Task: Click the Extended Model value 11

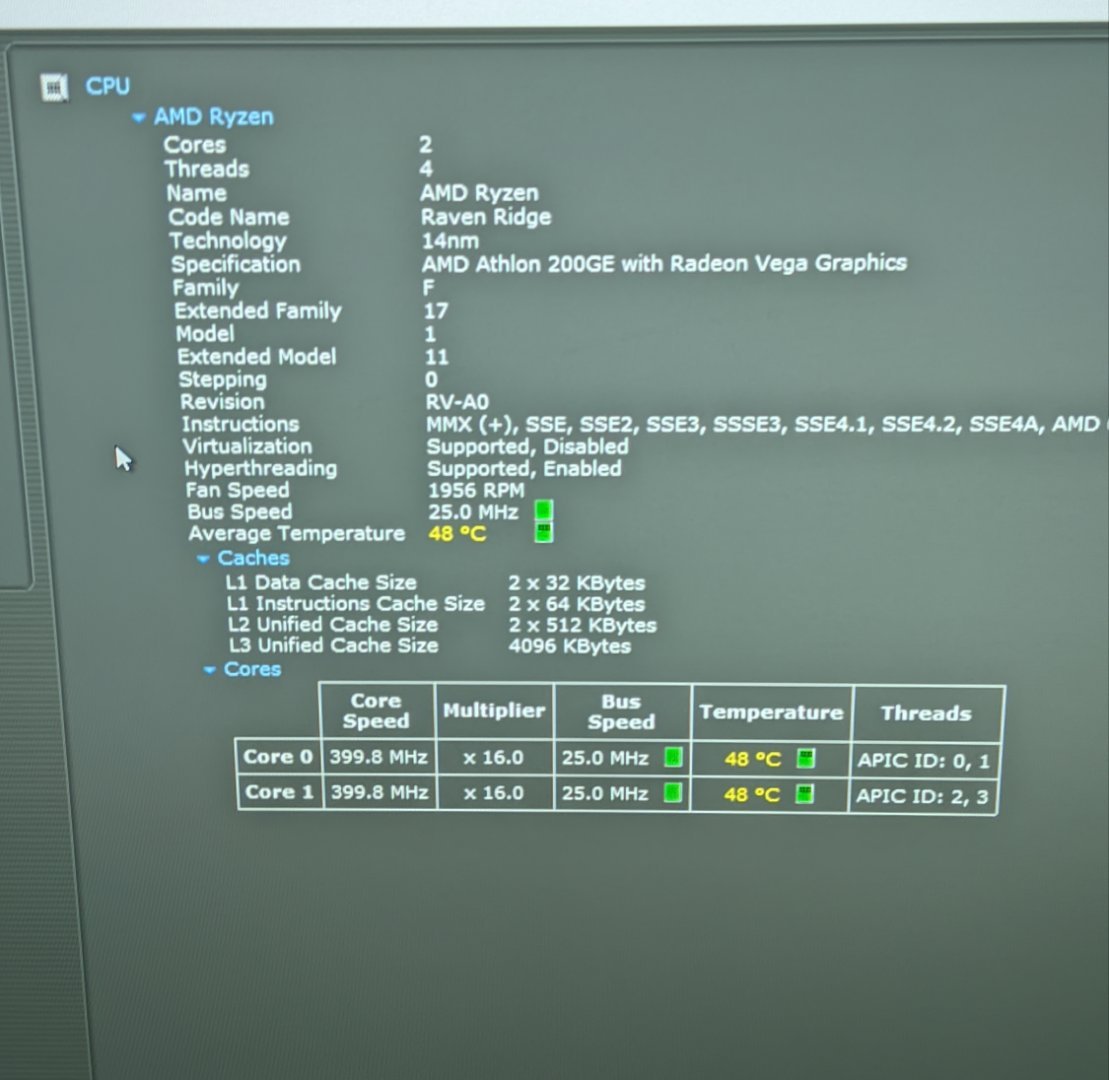Action: click(x=436, y=357)
